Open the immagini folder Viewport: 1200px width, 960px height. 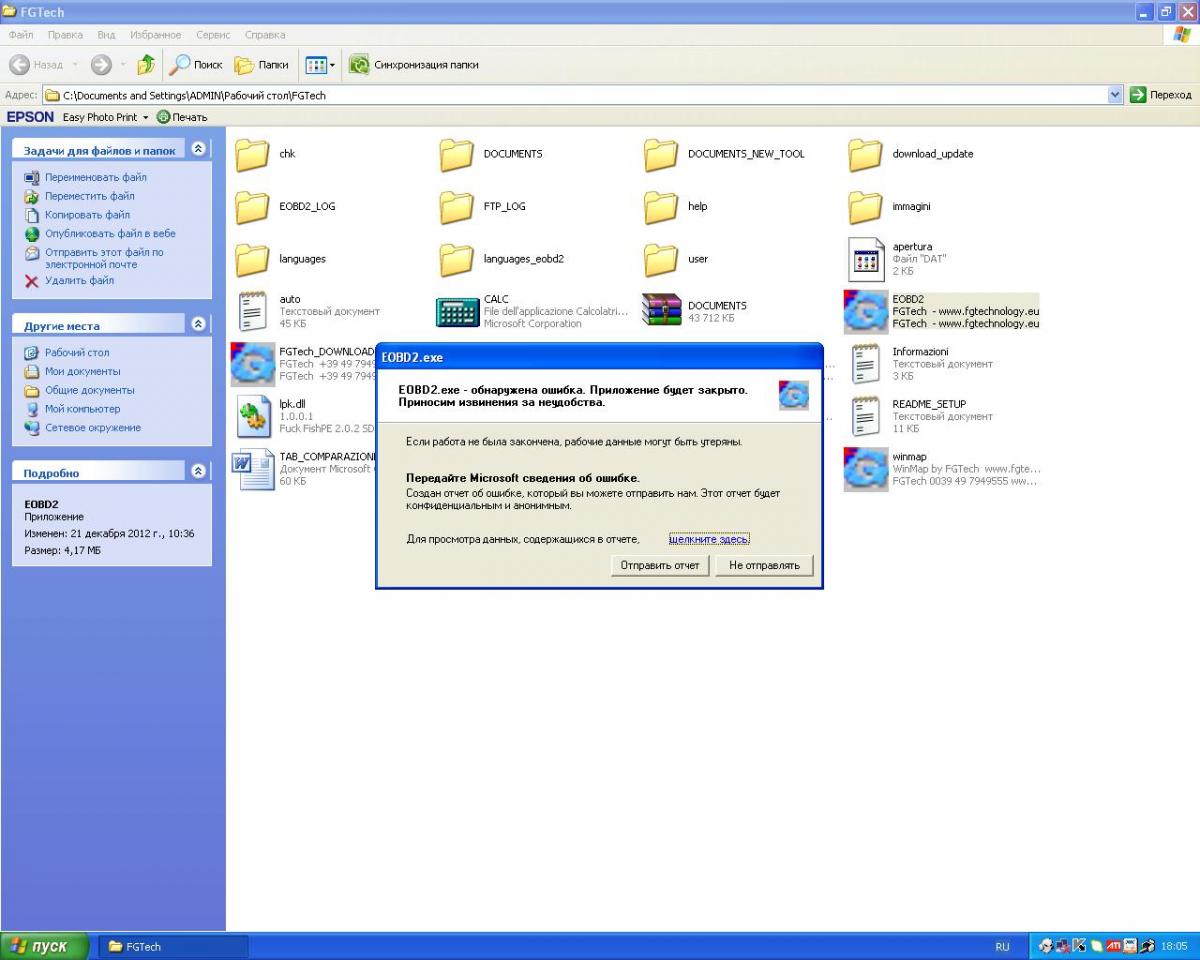[865, 206]
